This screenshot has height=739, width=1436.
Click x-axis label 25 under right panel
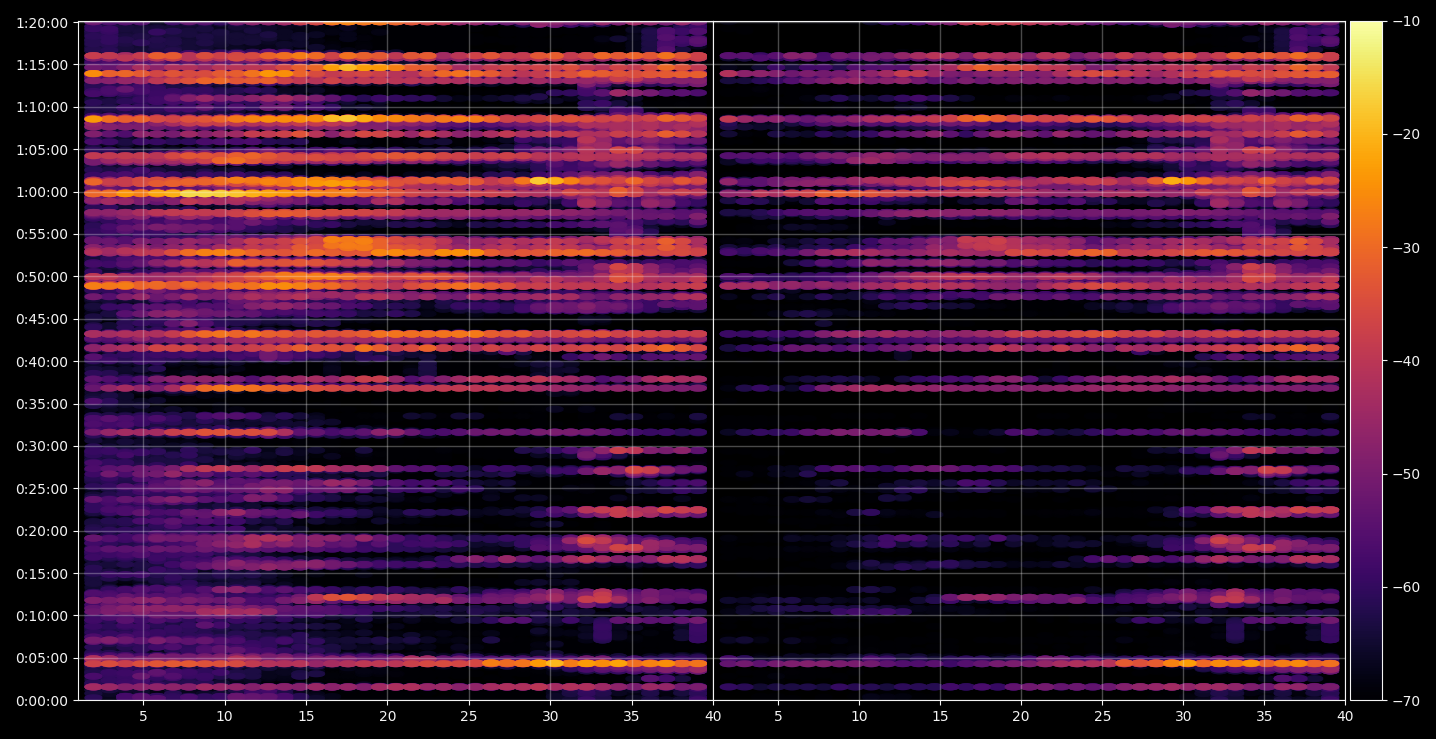pyautogui.click(x=1102, y=716)
